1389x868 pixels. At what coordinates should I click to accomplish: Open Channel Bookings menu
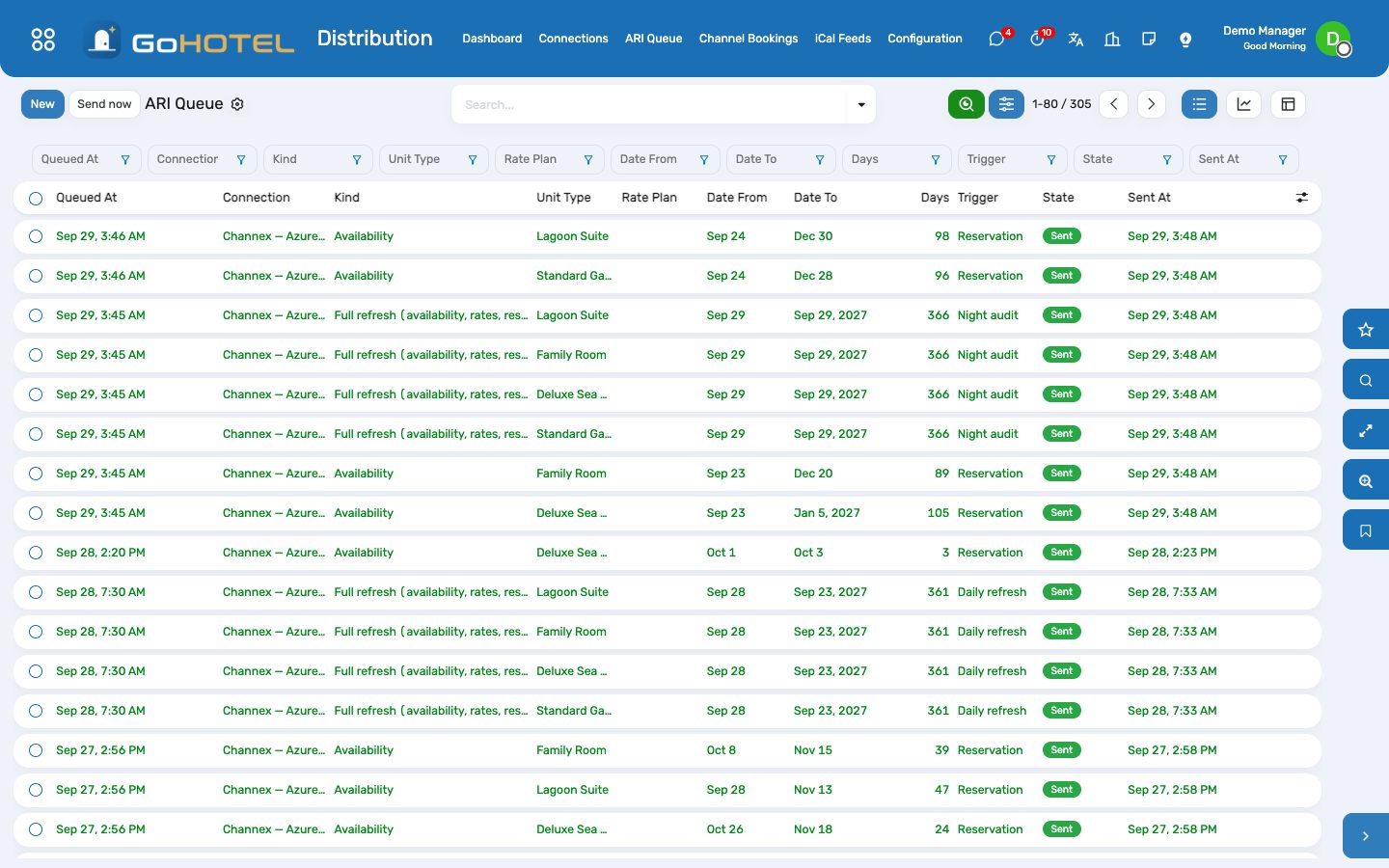749,39
